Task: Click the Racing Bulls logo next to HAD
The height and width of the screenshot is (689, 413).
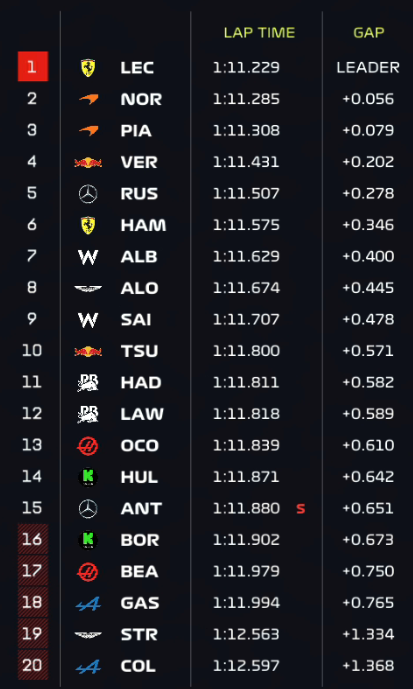Action: (x=88, y=382)
